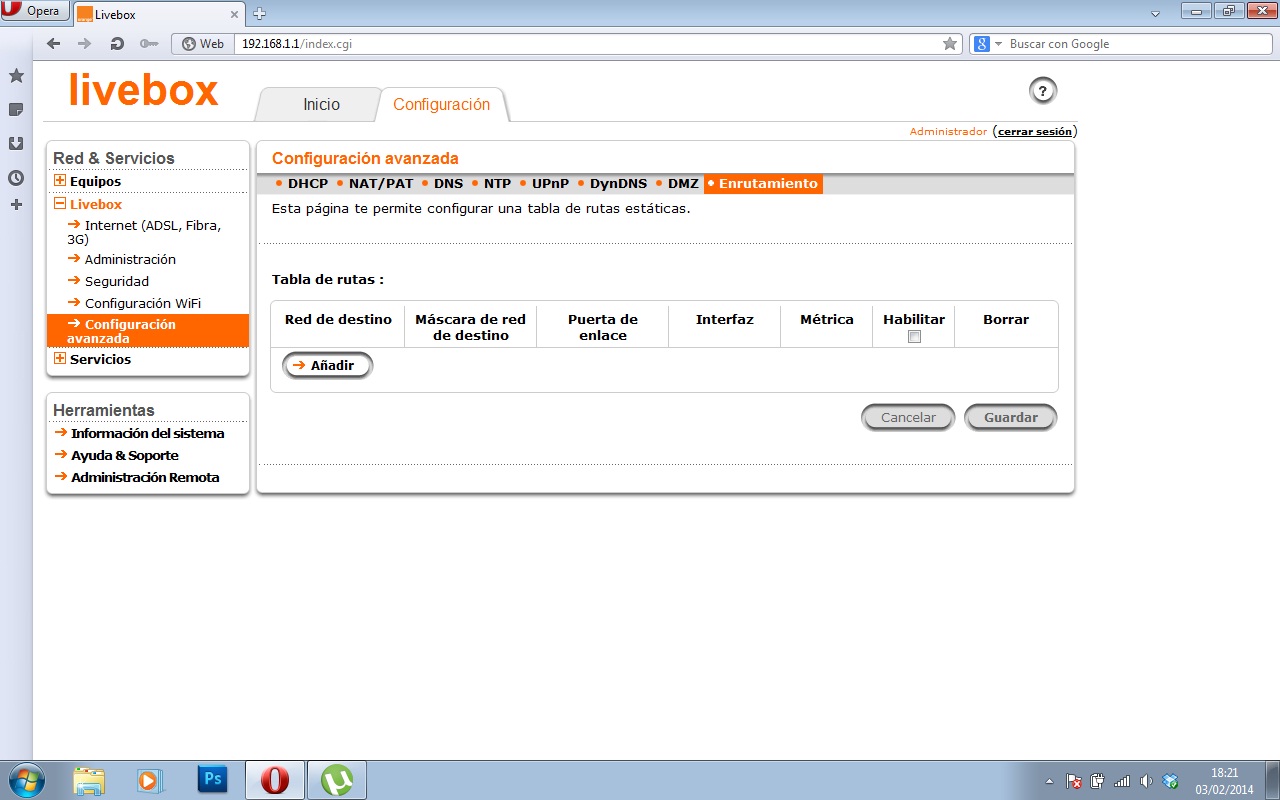Switch to the Inicio tab

321,105
